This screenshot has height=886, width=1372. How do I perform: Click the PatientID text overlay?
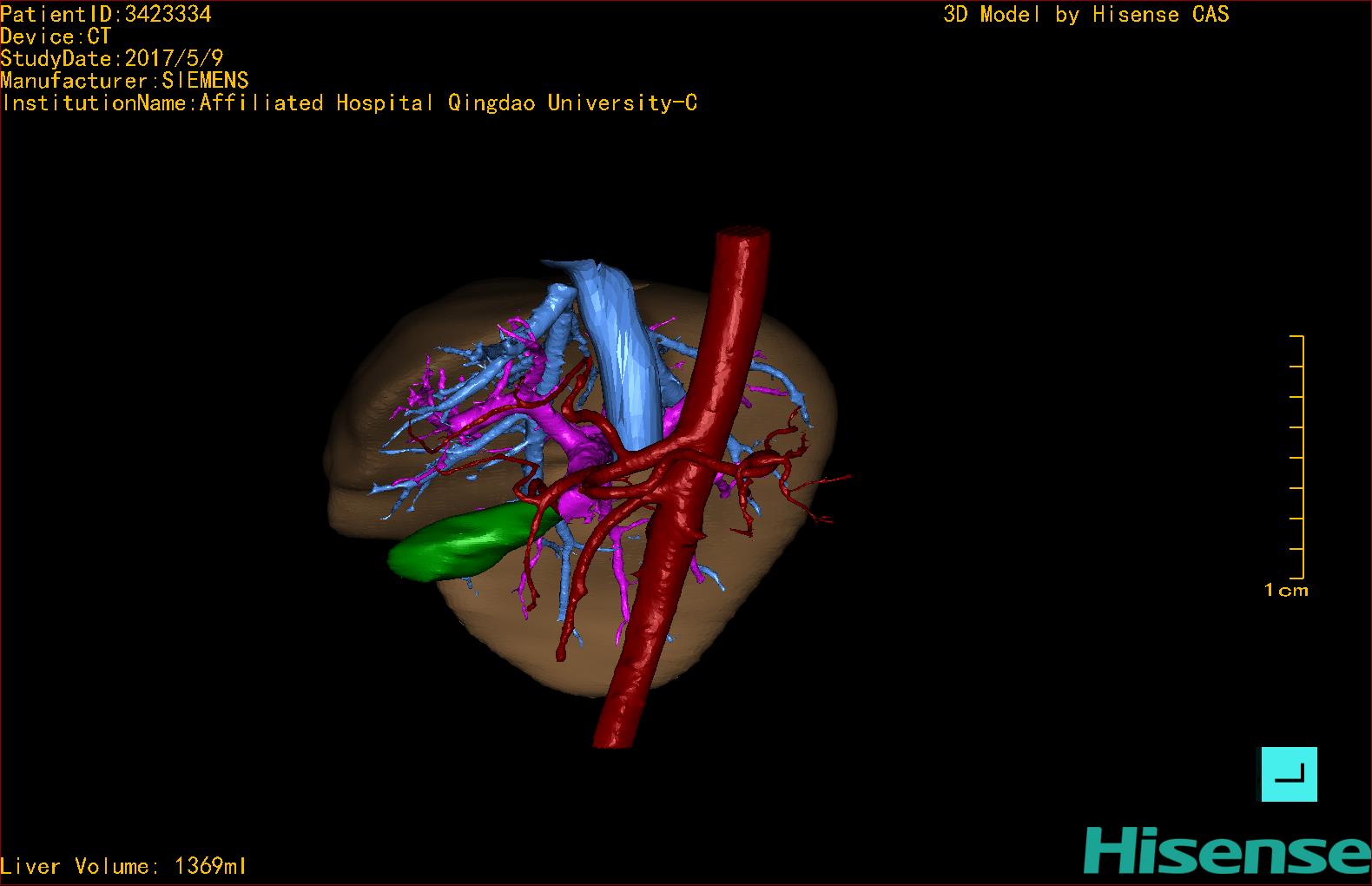coord(106,14)
